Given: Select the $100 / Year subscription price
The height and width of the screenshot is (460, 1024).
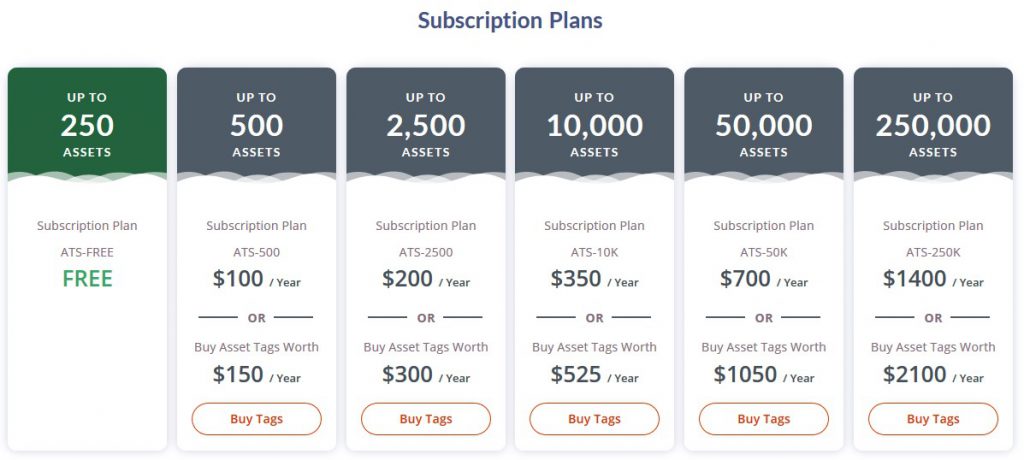Looking at the screenshot, I should (256, 280).
